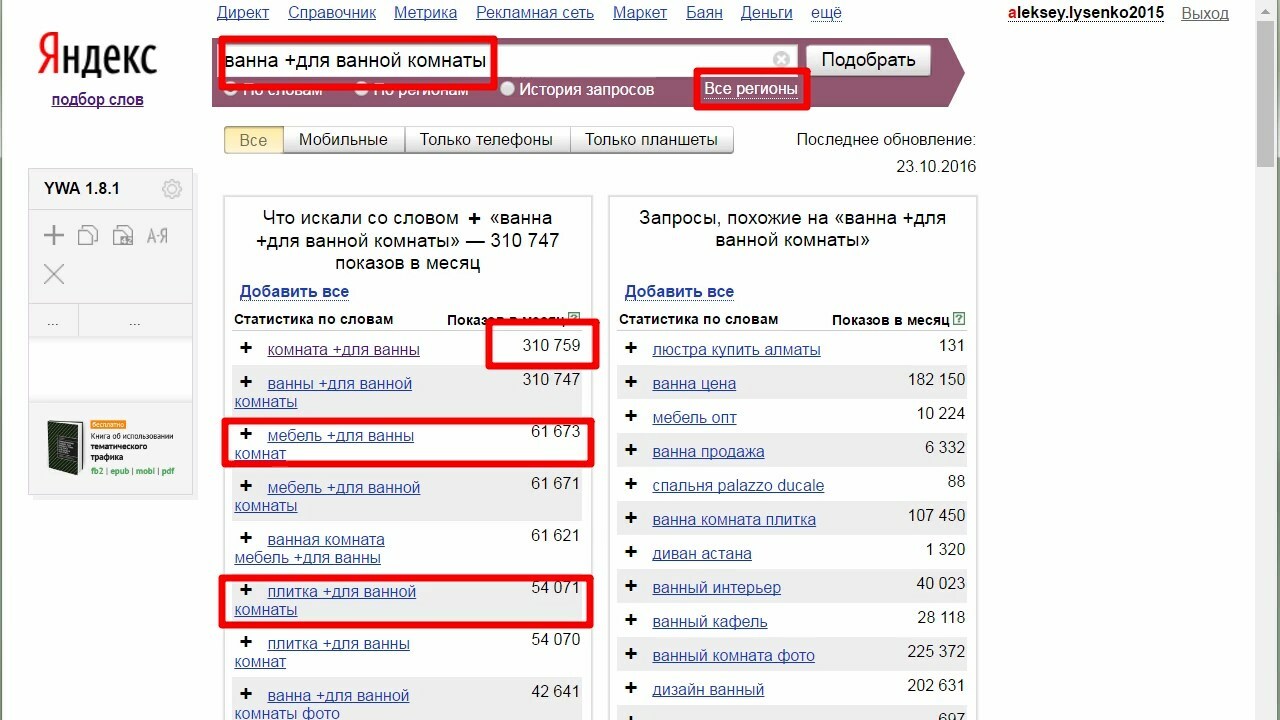Add 'ванная комната мебель +для ванны' with plus icon
This screenshot has height=720, width=1280.
pos(246,538)
